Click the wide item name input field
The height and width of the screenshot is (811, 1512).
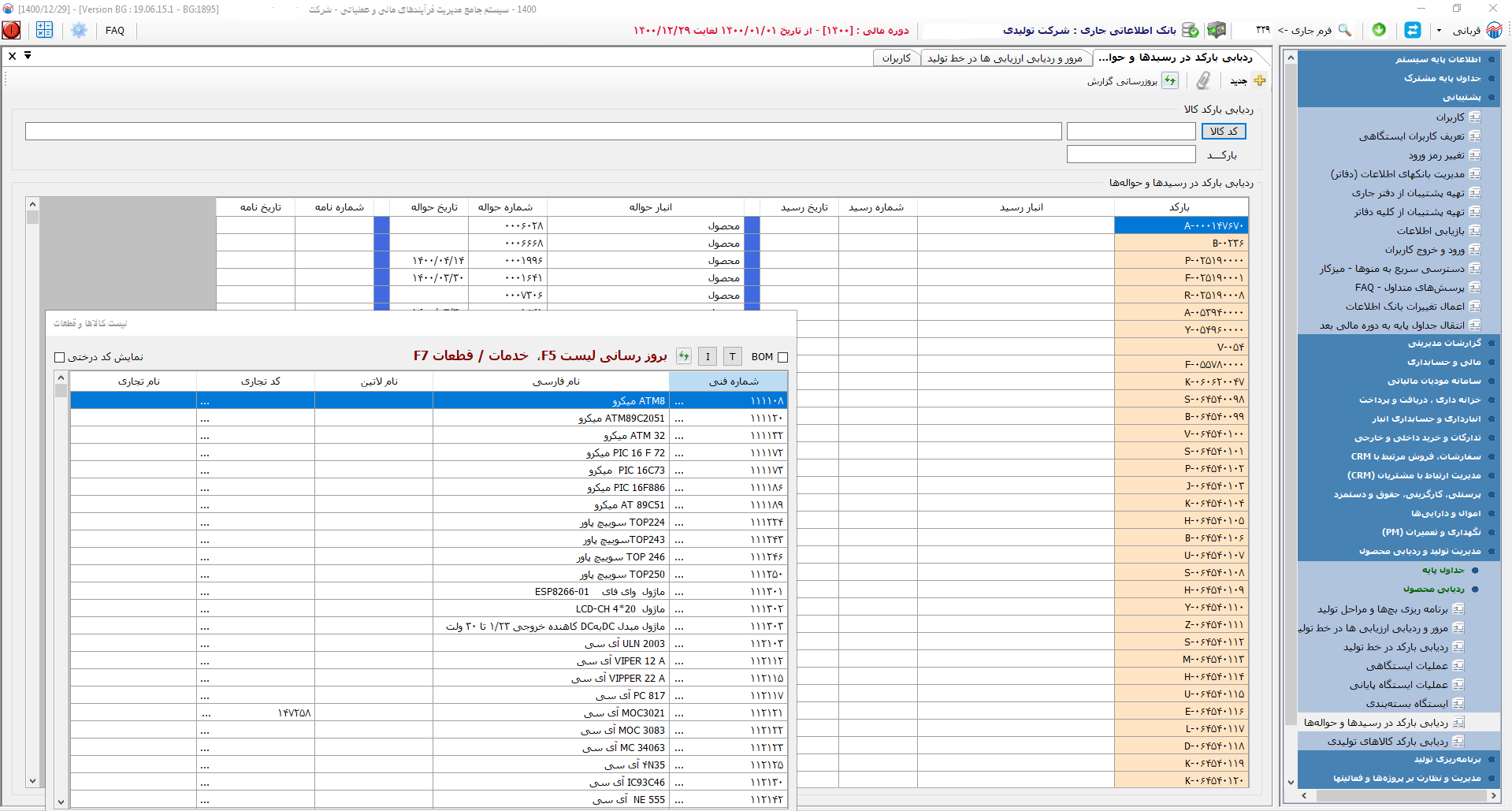544,131
